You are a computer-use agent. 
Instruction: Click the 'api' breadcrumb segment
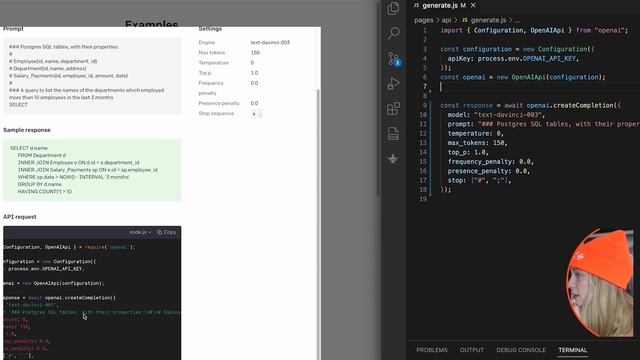pos(447,20)
